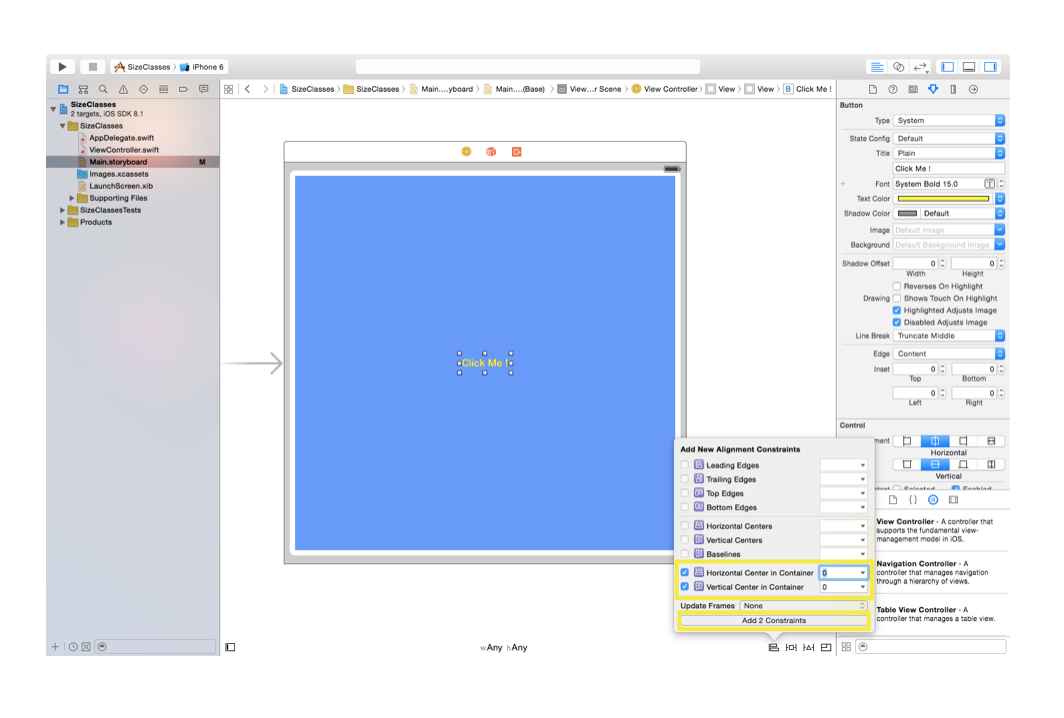This screenshot has width=1064, height=718.
Task: Check Shows Touch On Highlight
Action: coord(896,299)
